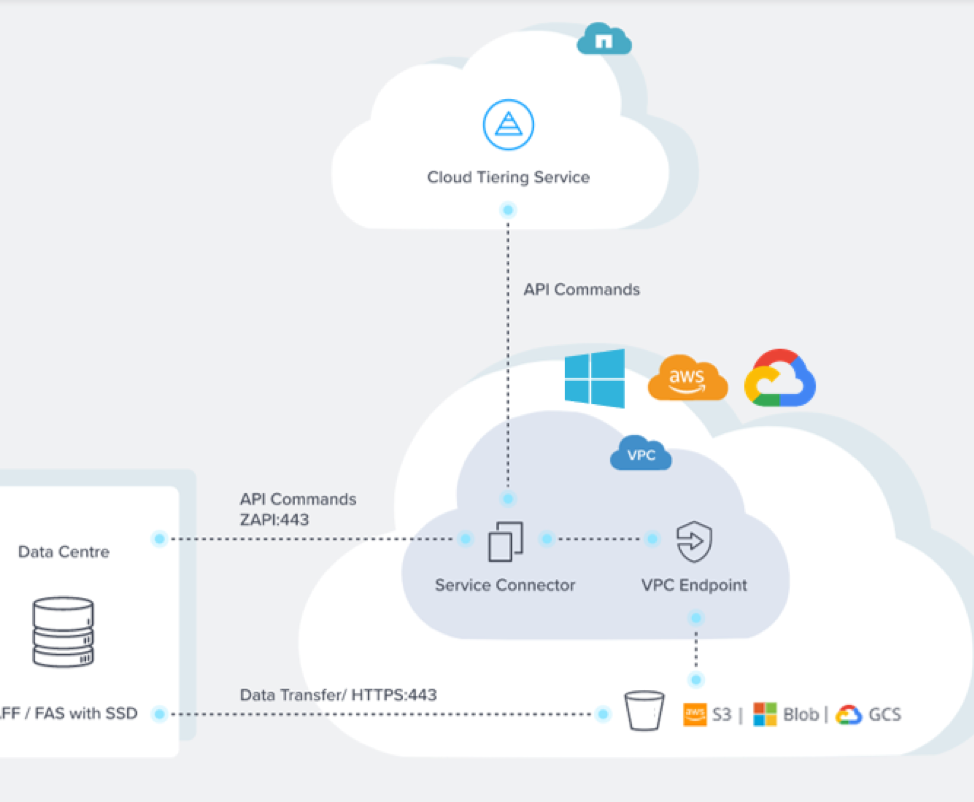Select the Google Cloud logo icon

click(x=780, y=379)
